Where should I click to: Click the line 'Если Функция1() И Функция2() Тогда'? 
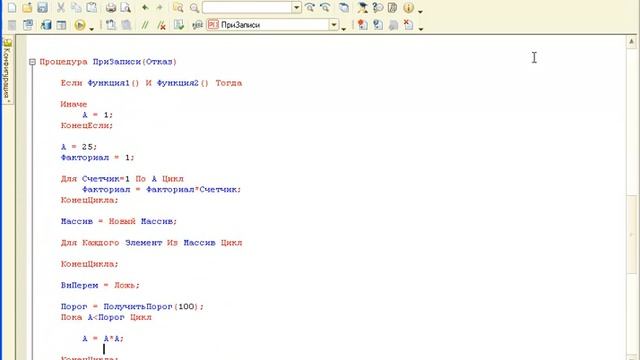point(151,83)
